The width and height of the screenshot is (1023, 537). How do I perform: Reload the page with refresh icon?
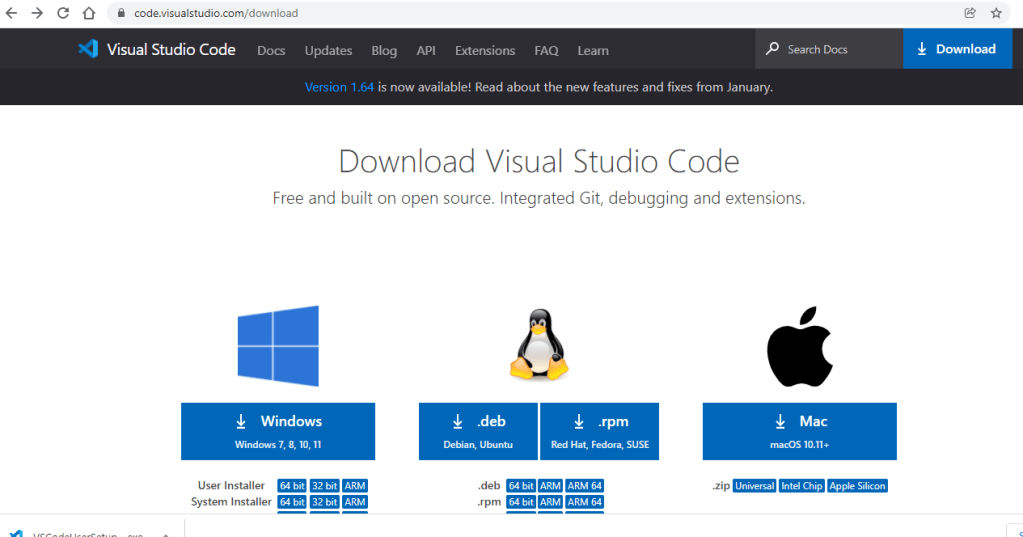point(63,13)
